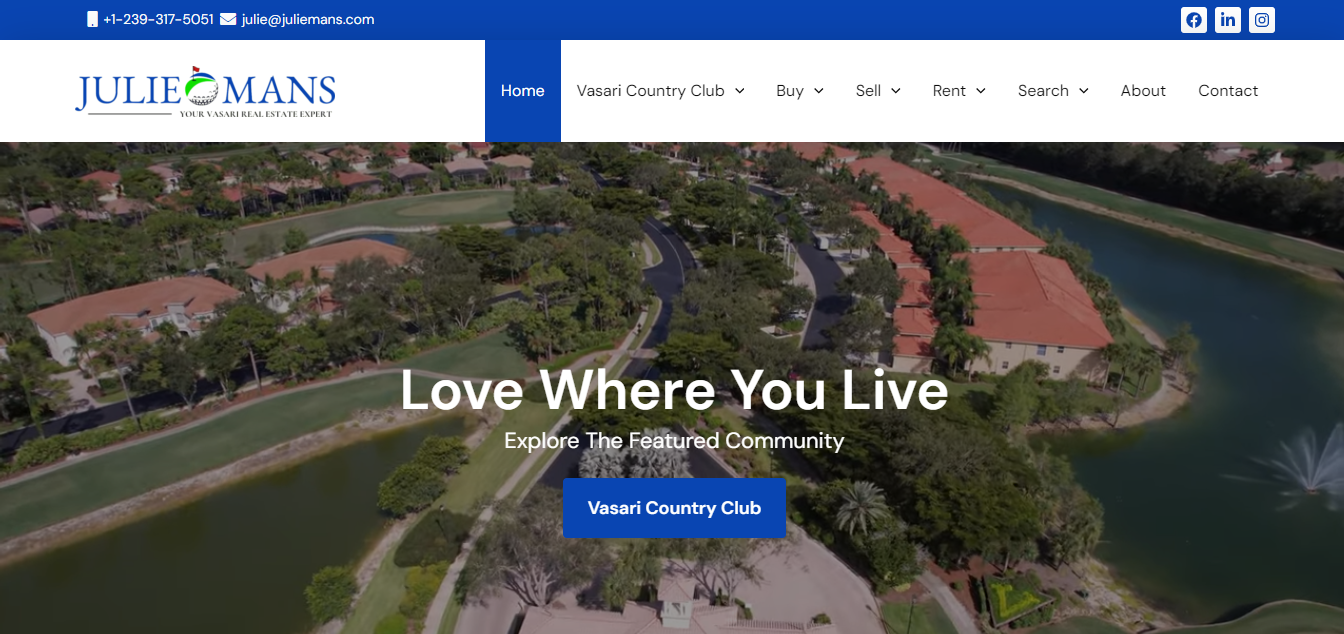The width and height of the screenshot is (1344, 634).
Task: Go to the Home menu item
Action: click(523, 91)
